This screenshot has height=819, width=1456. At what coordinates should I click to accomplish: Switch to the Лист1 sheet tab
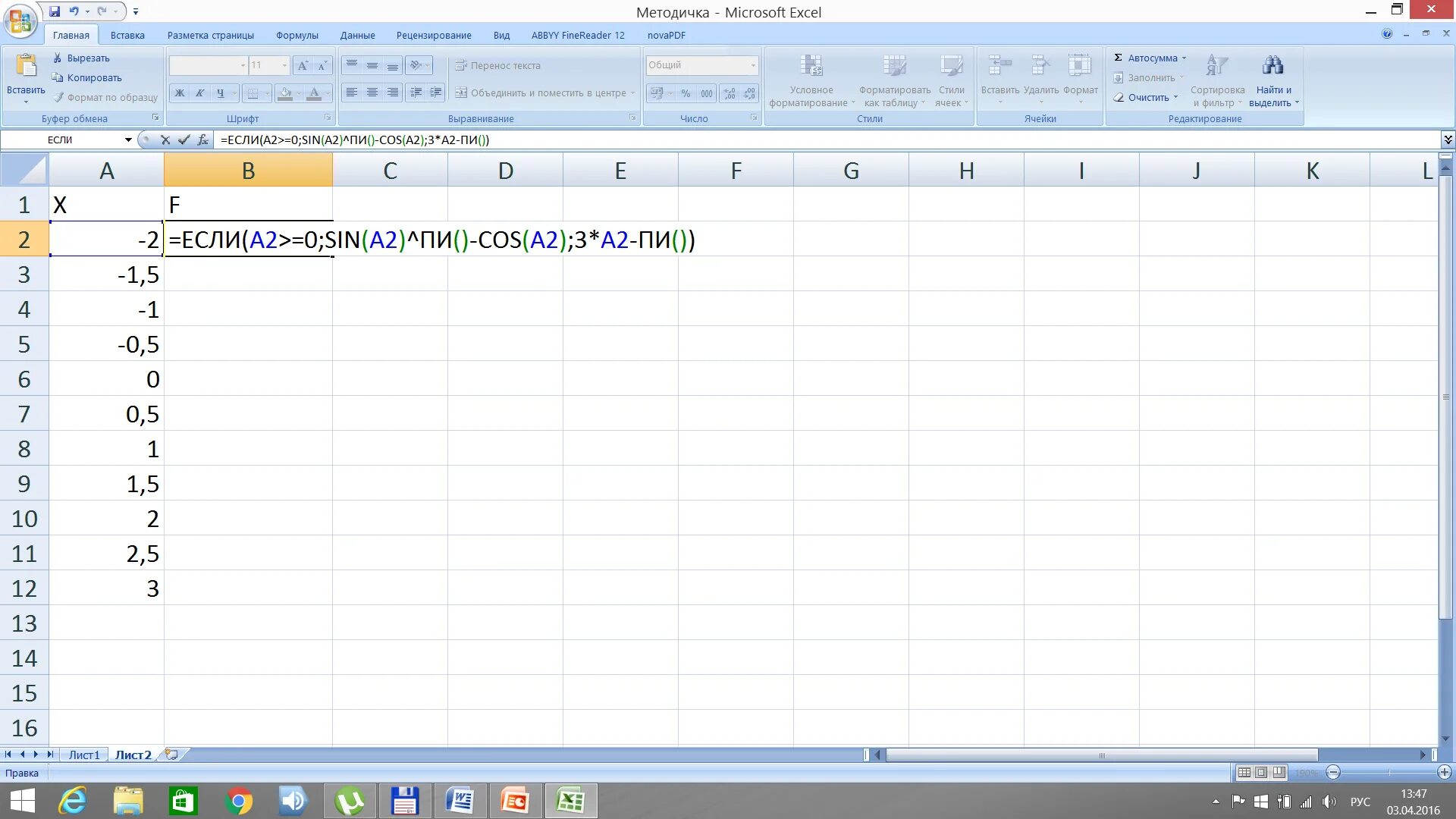[83, 755]
